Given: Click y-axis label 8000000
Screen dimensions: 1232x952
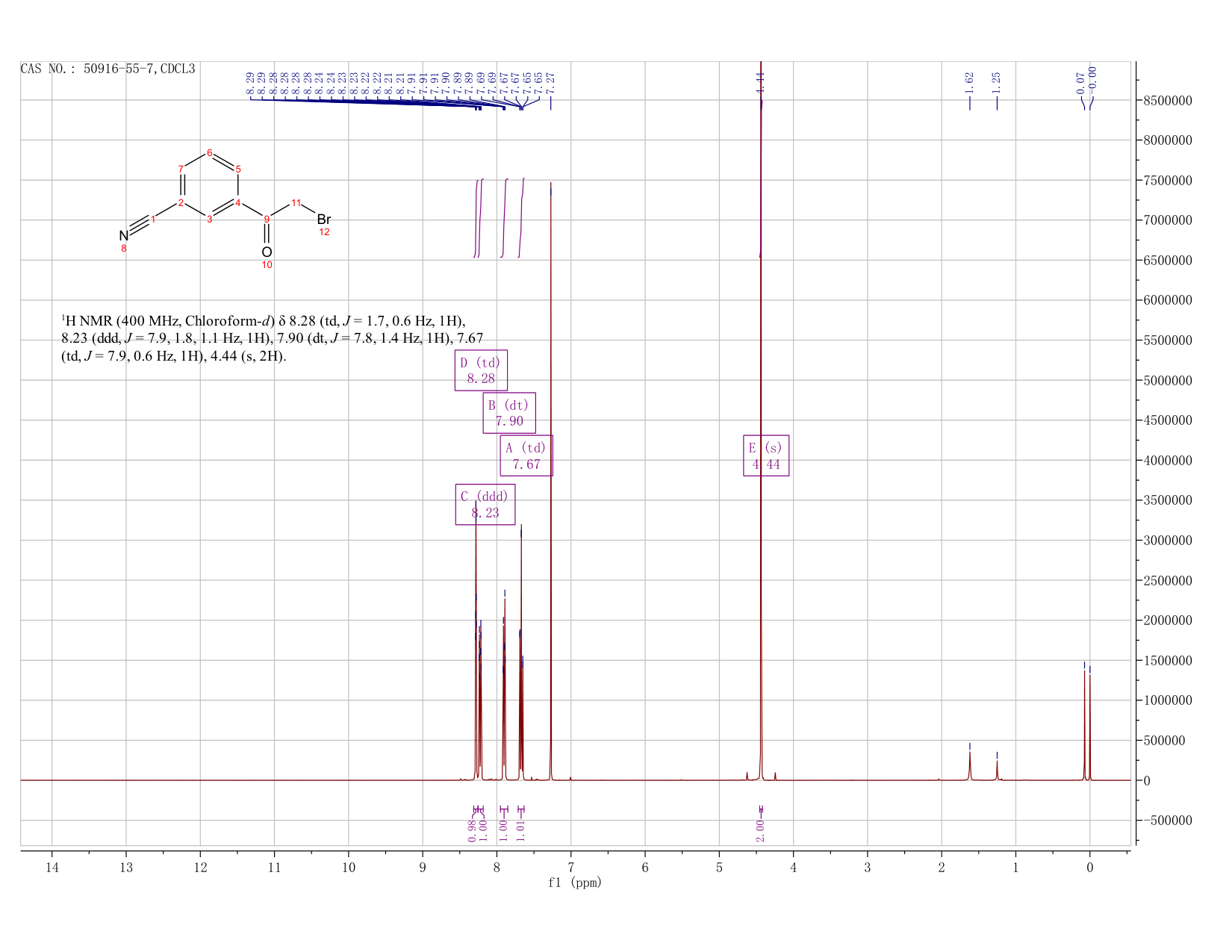Looking at the screenshot, I should [x=1168, y=140].
